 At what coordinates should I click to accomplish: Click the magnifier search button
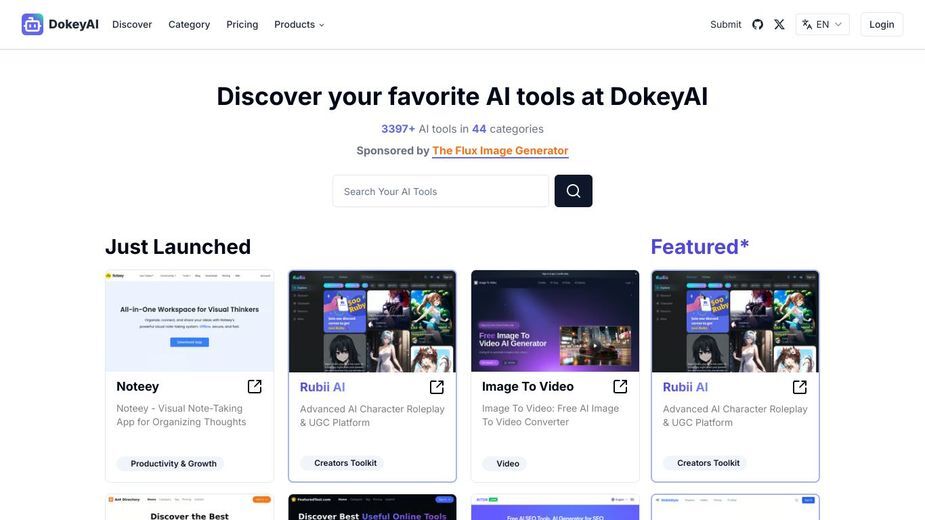pyautogui.click(x=573, y=191)
